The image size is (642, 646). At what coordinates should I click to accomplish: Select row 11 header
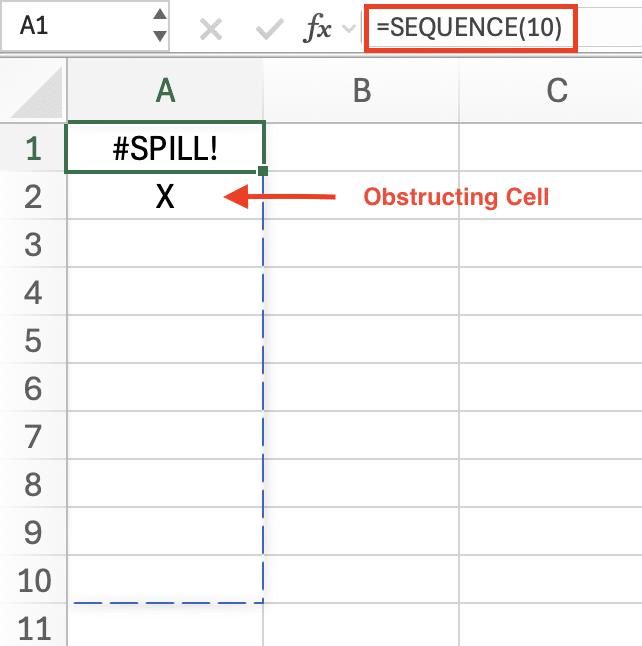pos(33,626)
